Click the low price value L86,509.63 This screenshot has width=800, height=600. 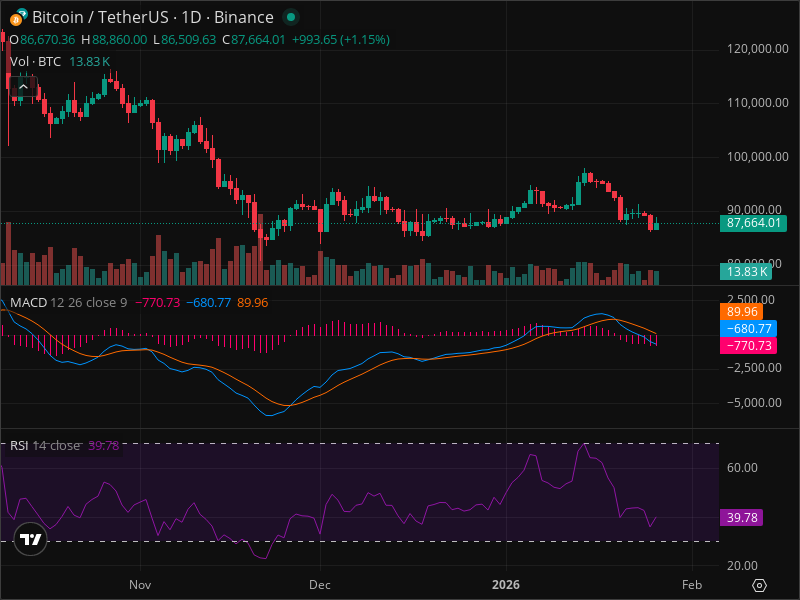185,40
